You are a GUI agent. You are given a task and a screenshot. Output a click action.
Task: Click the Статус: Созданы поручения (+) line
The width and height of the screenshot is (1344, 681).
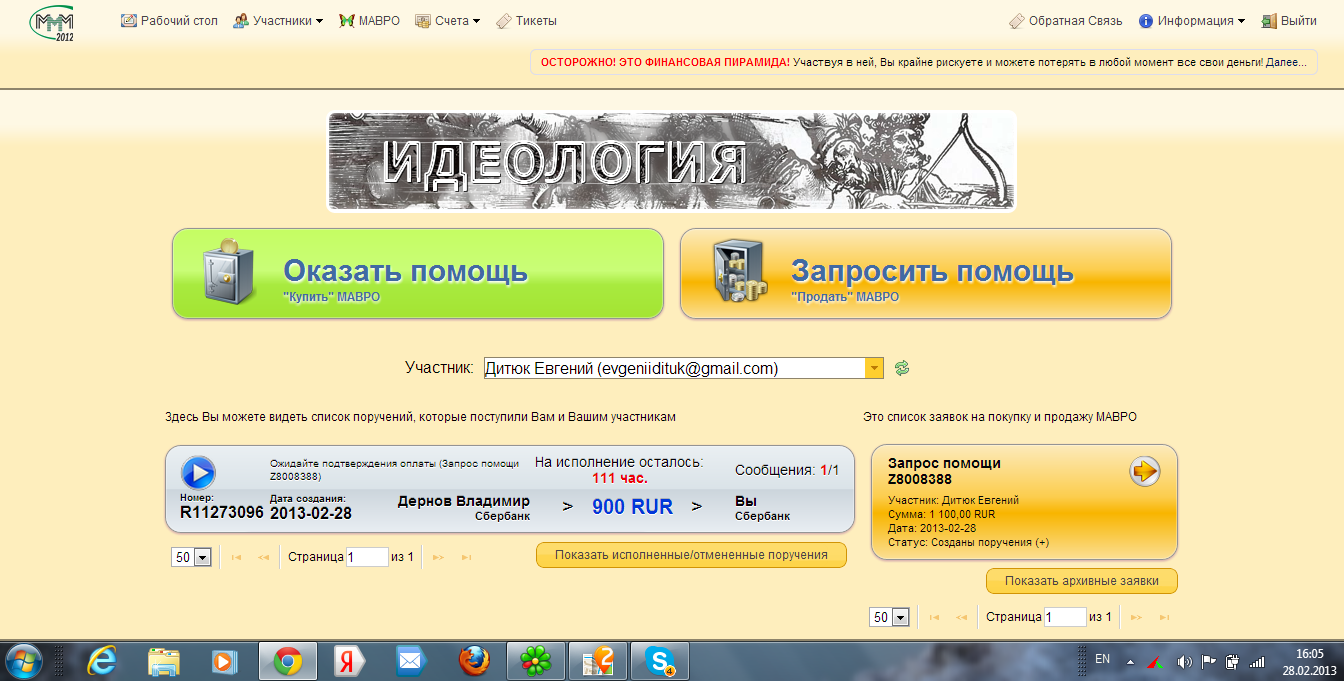(968, 542)
